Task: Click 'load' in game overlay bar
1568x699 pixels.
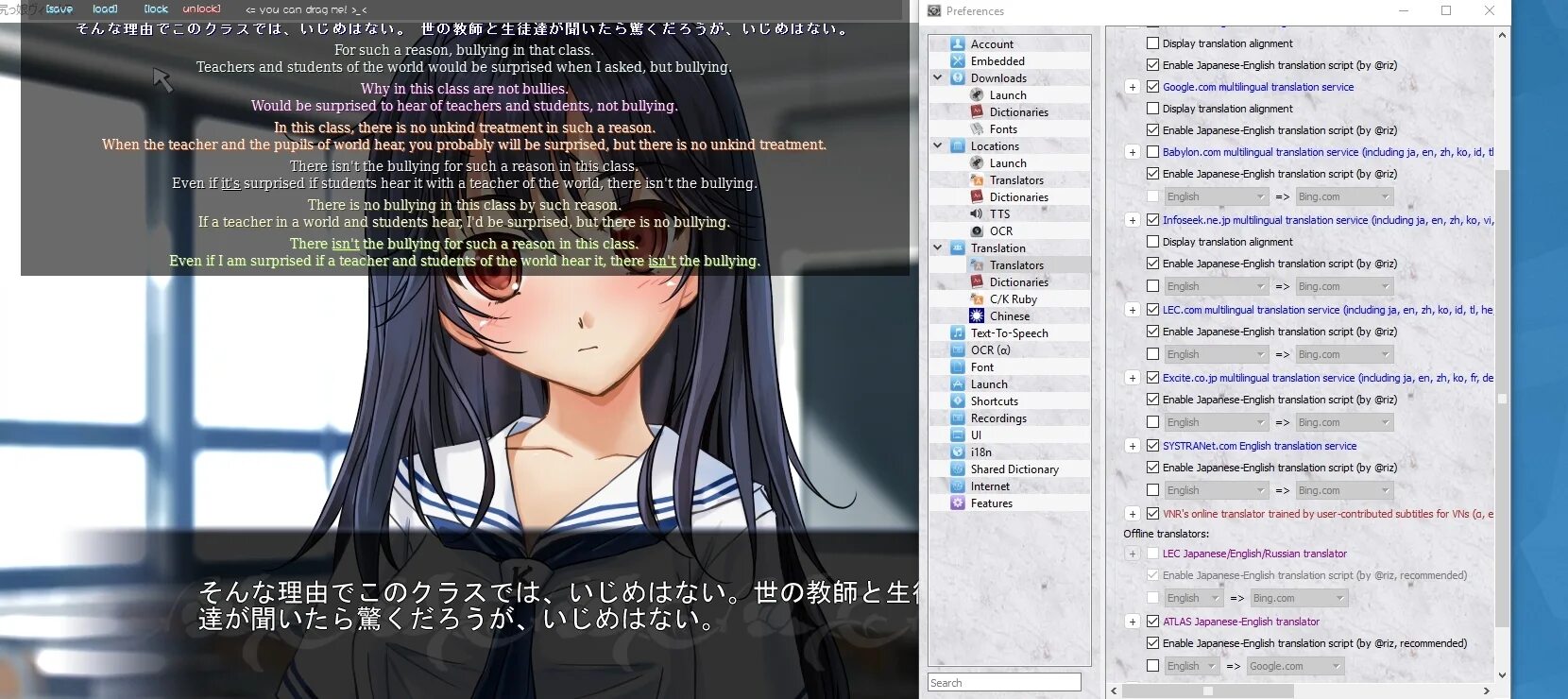Action: pos(105,9)
